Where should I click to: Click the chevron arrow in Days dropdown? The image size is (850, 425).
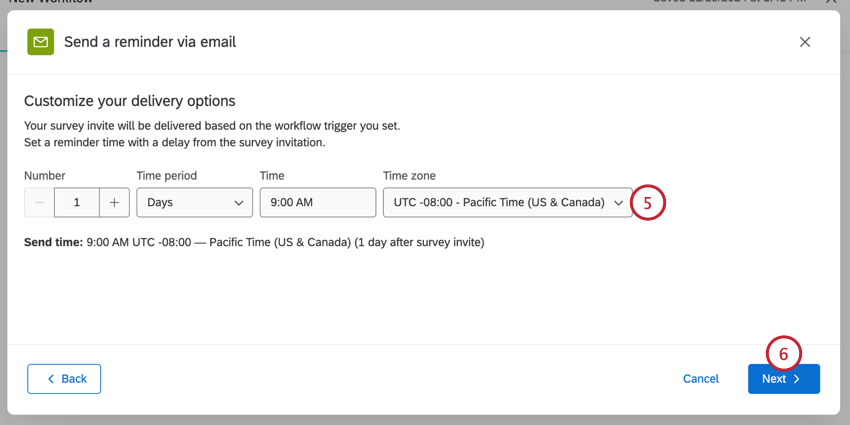click(239, 203)
